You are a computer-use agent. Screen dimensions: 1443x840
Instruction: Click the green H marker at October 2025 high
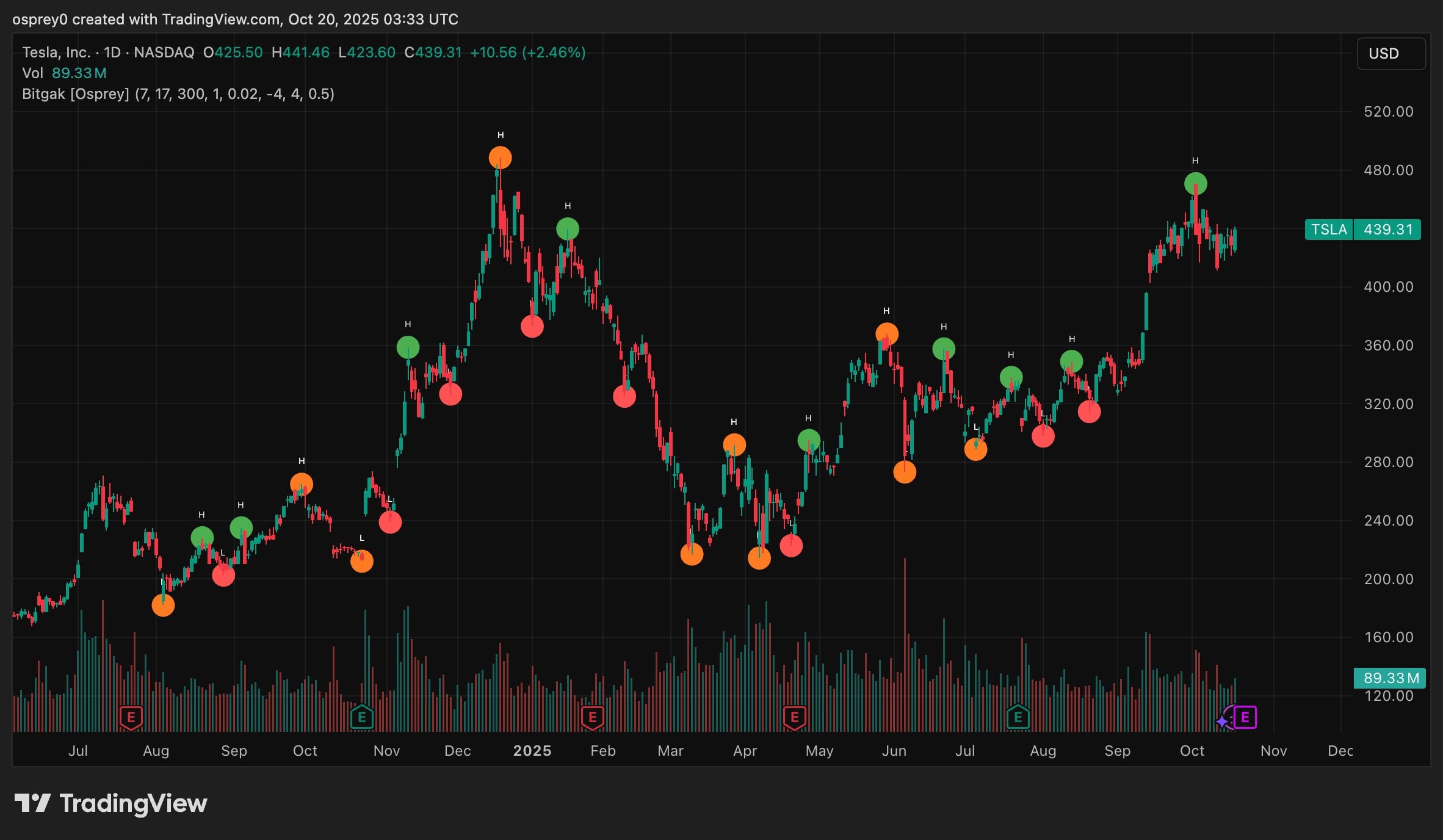(x=1195, y=184)
